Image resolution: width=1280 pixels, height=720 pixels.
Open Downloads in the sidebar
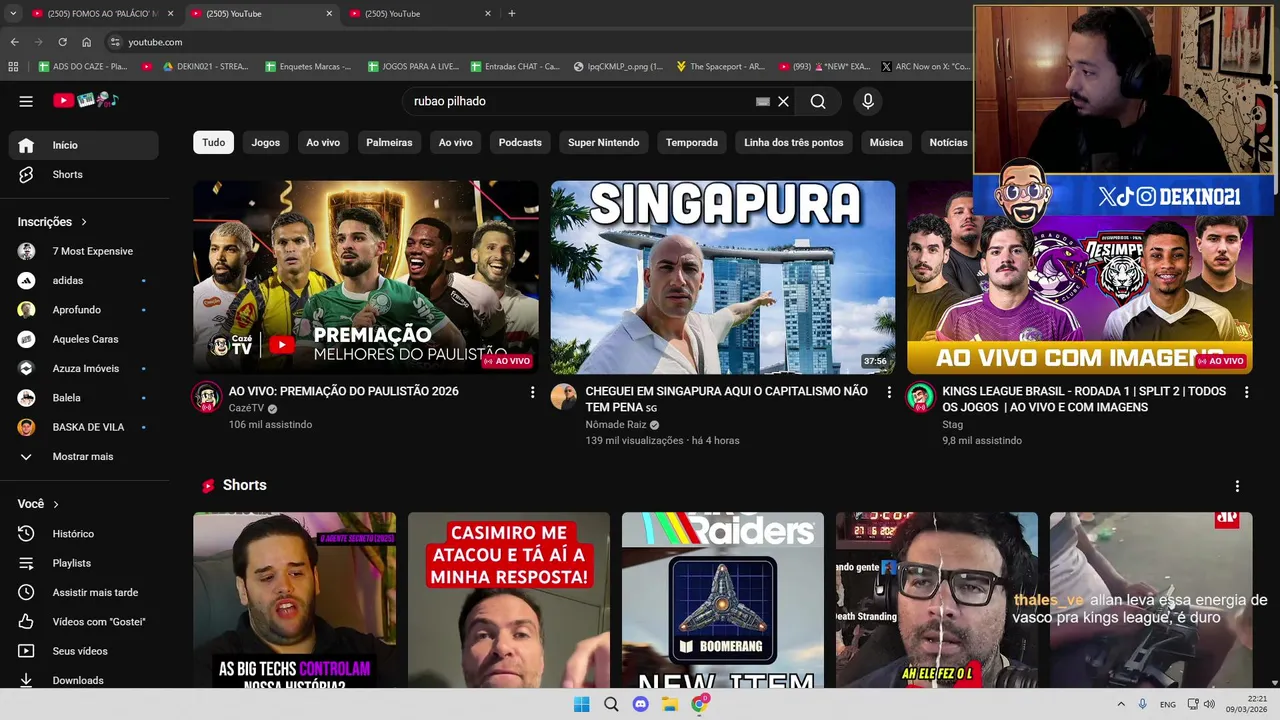pyautogui.click(x=84, y=680)
